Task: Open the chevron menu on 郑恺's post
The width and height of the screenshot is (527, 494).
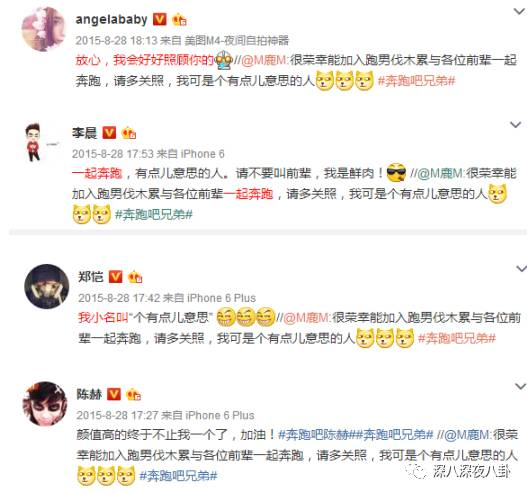Action: coord(521,269)
